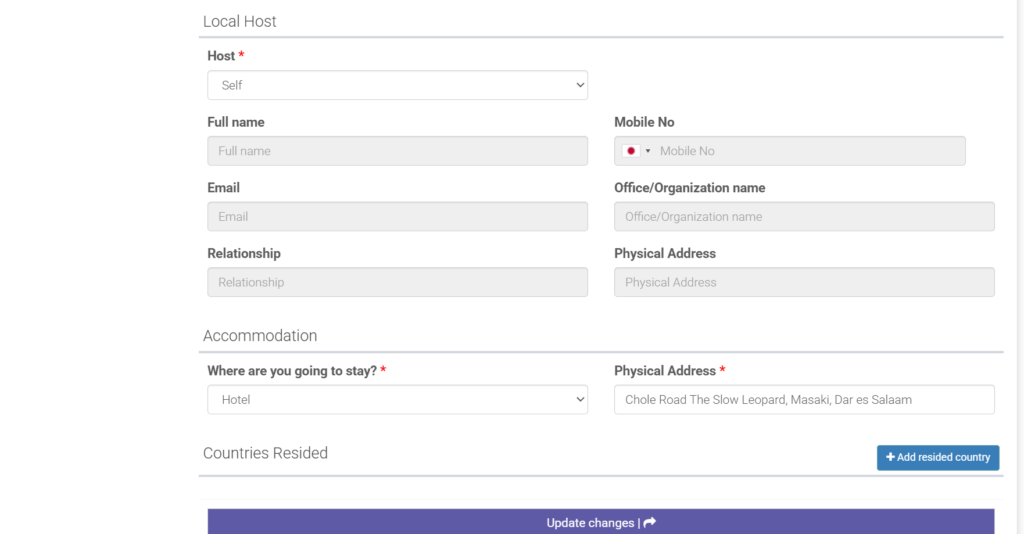Open the country code arrow beside the flag

click(x=648, y=151)
